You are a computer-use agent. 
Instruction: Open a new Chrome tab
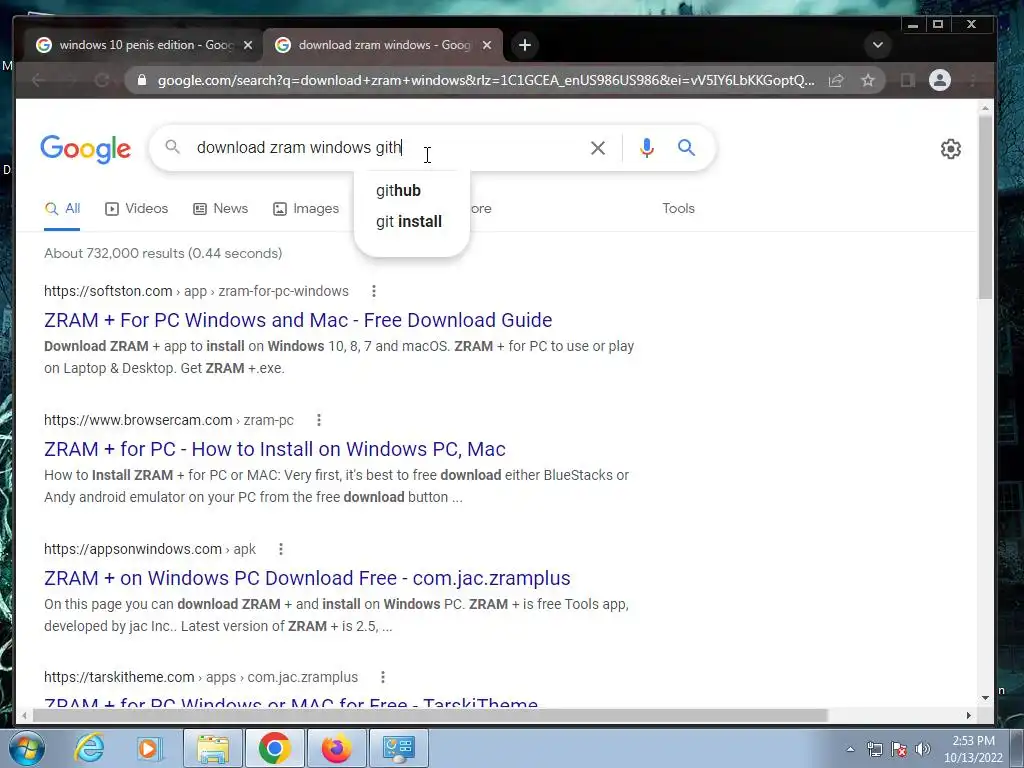[524, 45]
